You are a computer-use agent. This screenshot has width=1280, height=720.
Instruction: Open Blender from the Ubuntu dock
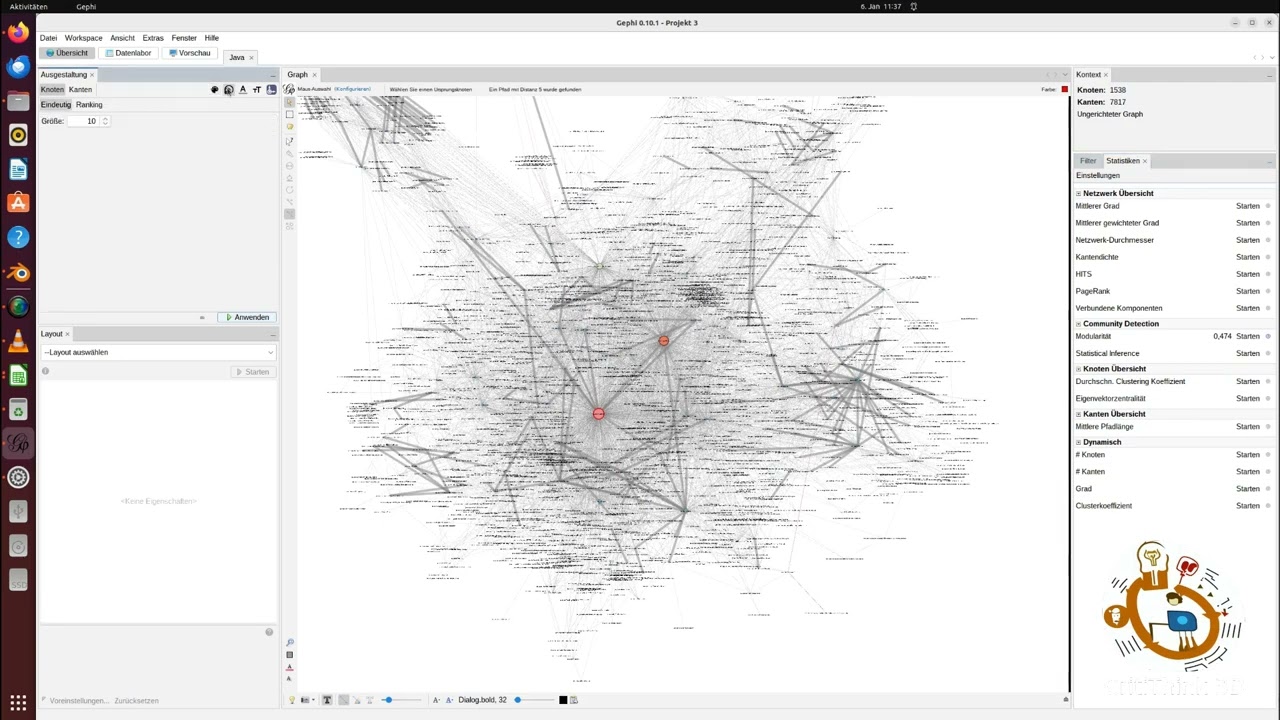18,272
